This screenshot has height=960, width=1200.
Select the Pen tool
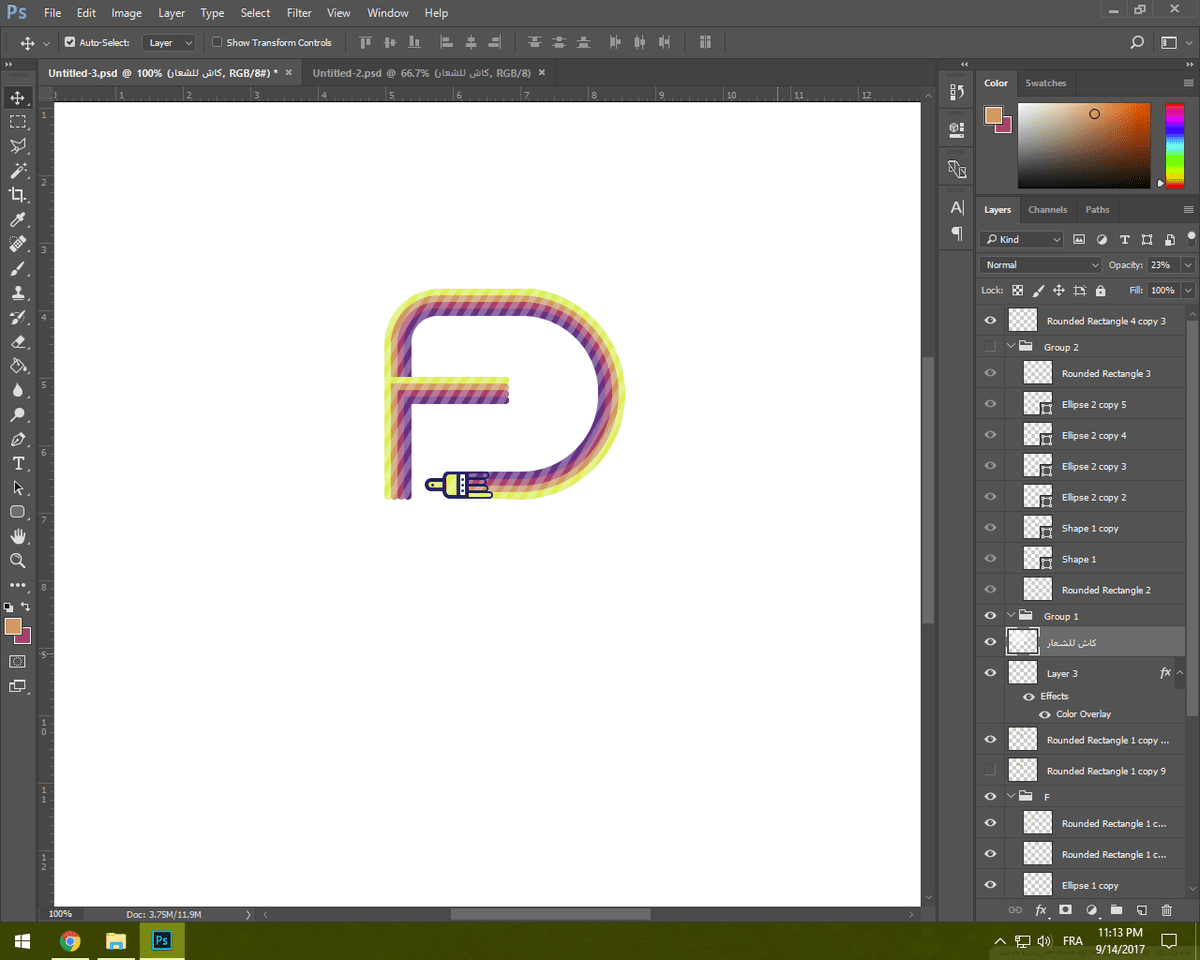coord(17,440)
